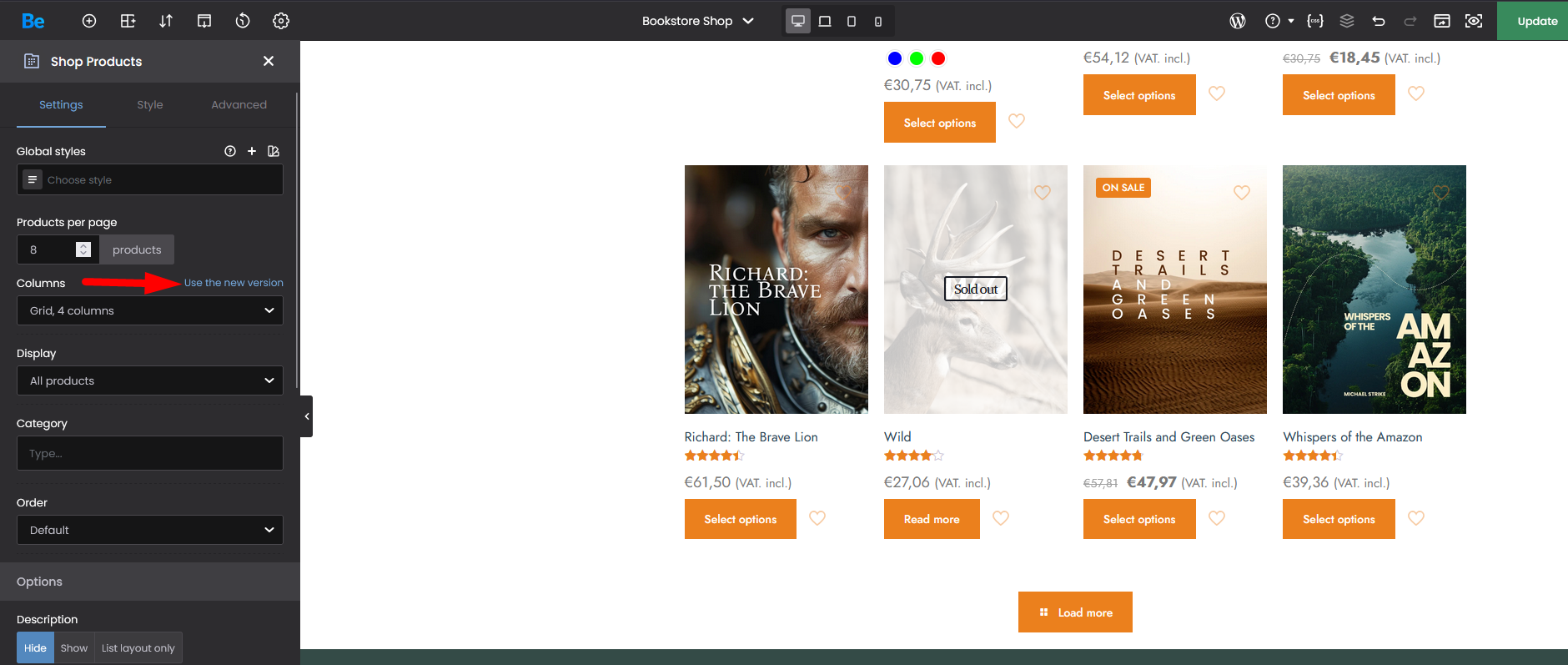
Task: Open the layers navigator icon
Action: [x=1347, y=21]
